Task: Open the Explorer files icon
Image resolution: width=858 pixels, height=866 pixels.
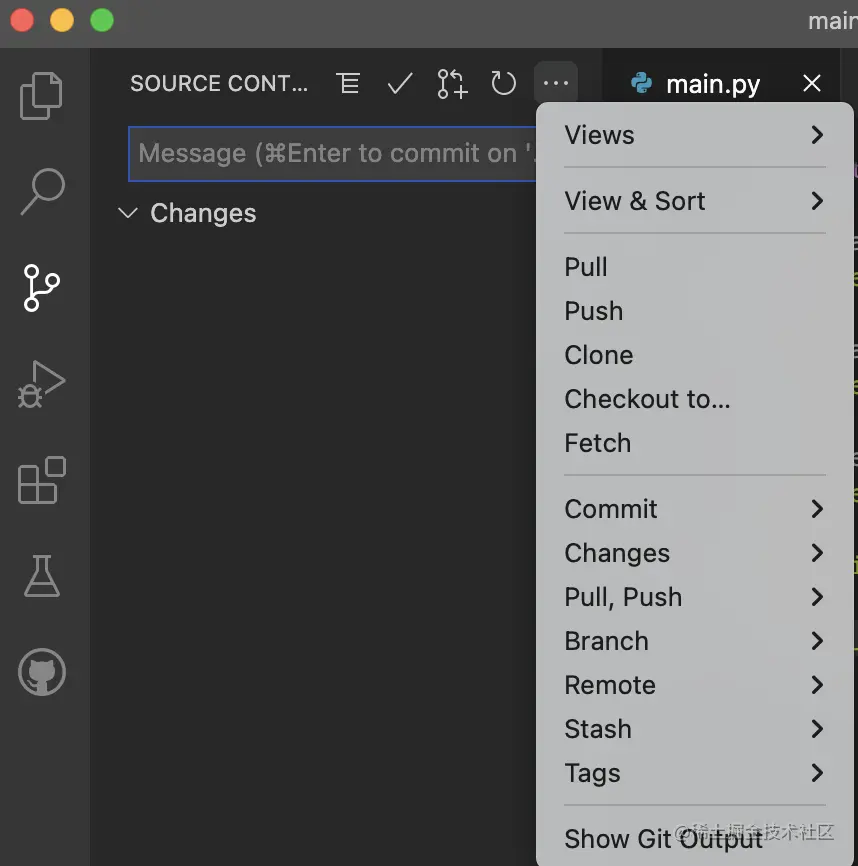Action: (41, 96)
